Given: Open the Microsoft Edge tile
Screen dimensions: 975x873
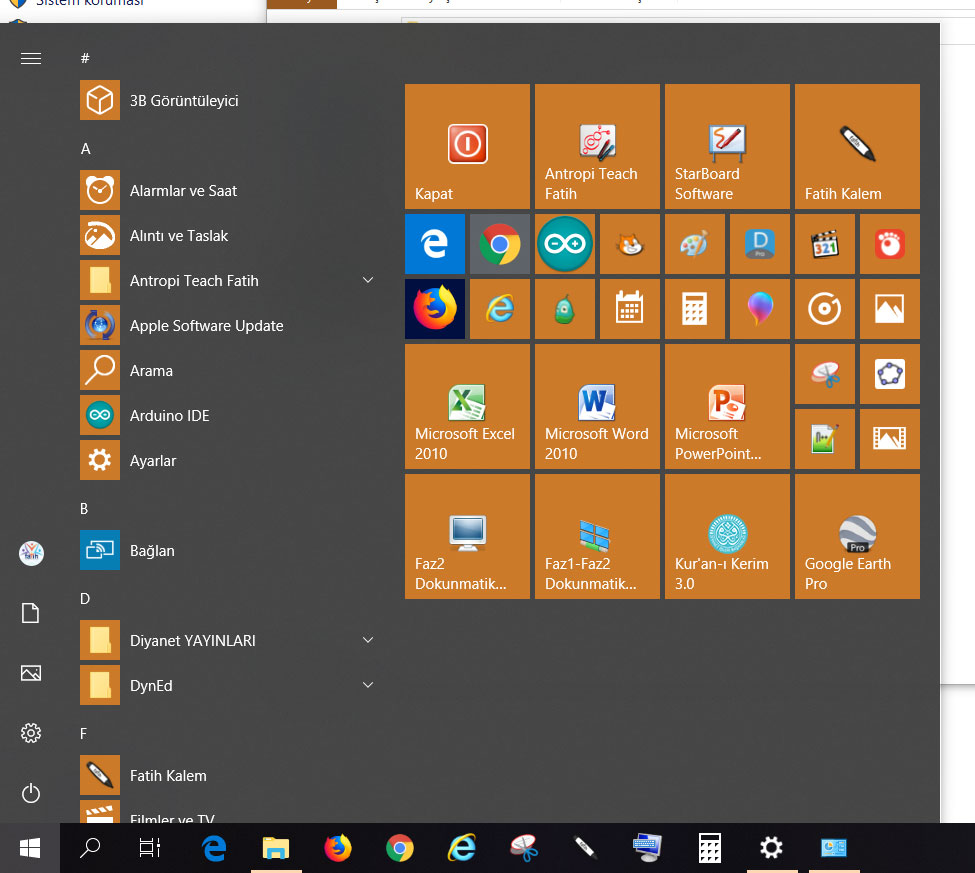Looking at the screenshot, I should (x=435, y=244).
